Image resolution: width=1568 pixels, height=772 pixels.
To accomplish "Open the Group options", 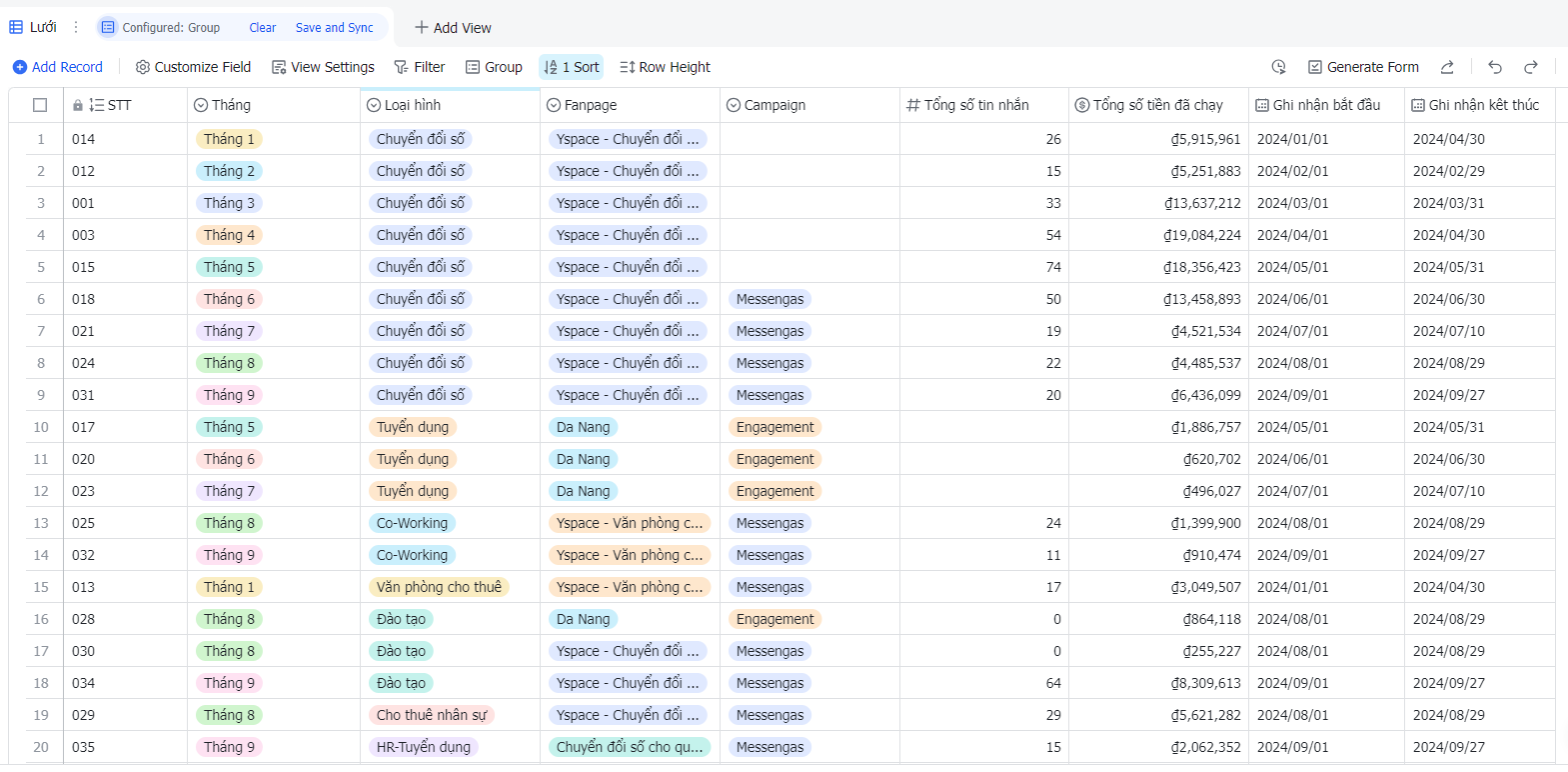I will pos(494,67).
